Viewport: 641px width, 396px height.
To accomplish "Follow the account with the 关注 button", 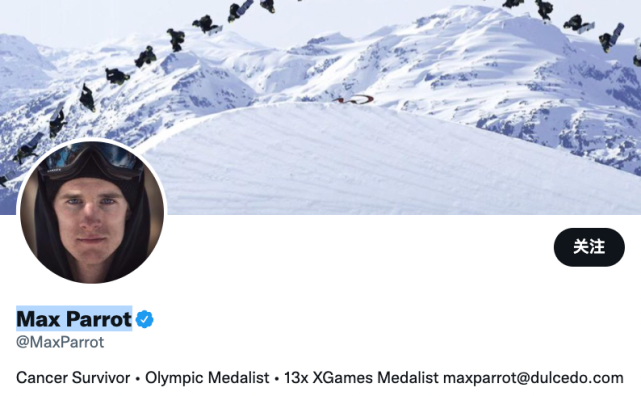I will point(589,247).
